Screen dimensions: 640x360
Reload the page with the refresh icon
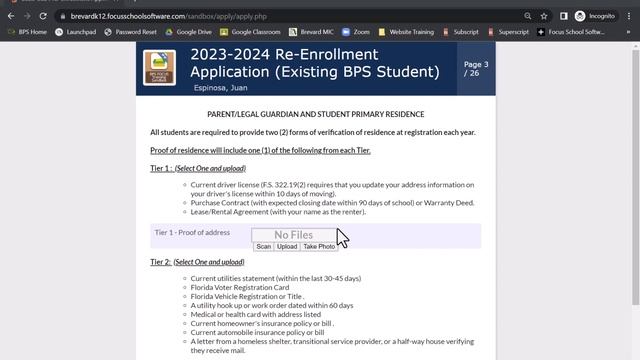pos(43,16)
